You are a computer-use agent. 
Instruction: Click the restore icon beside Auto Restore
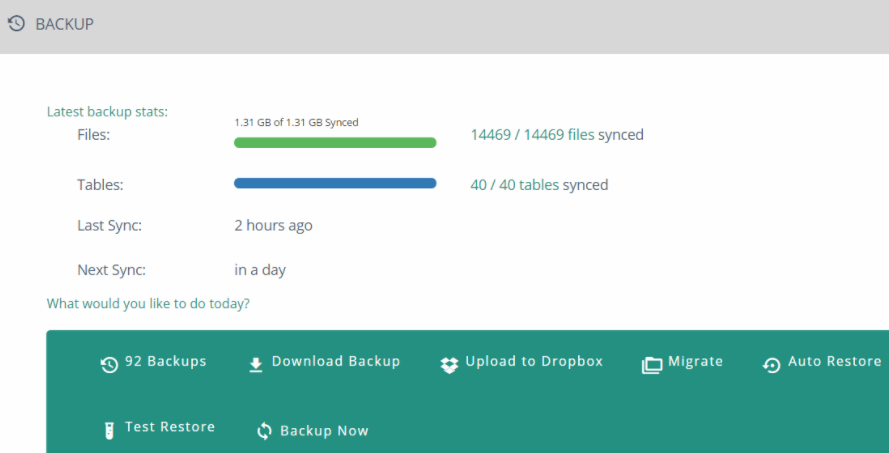point(771,365)
